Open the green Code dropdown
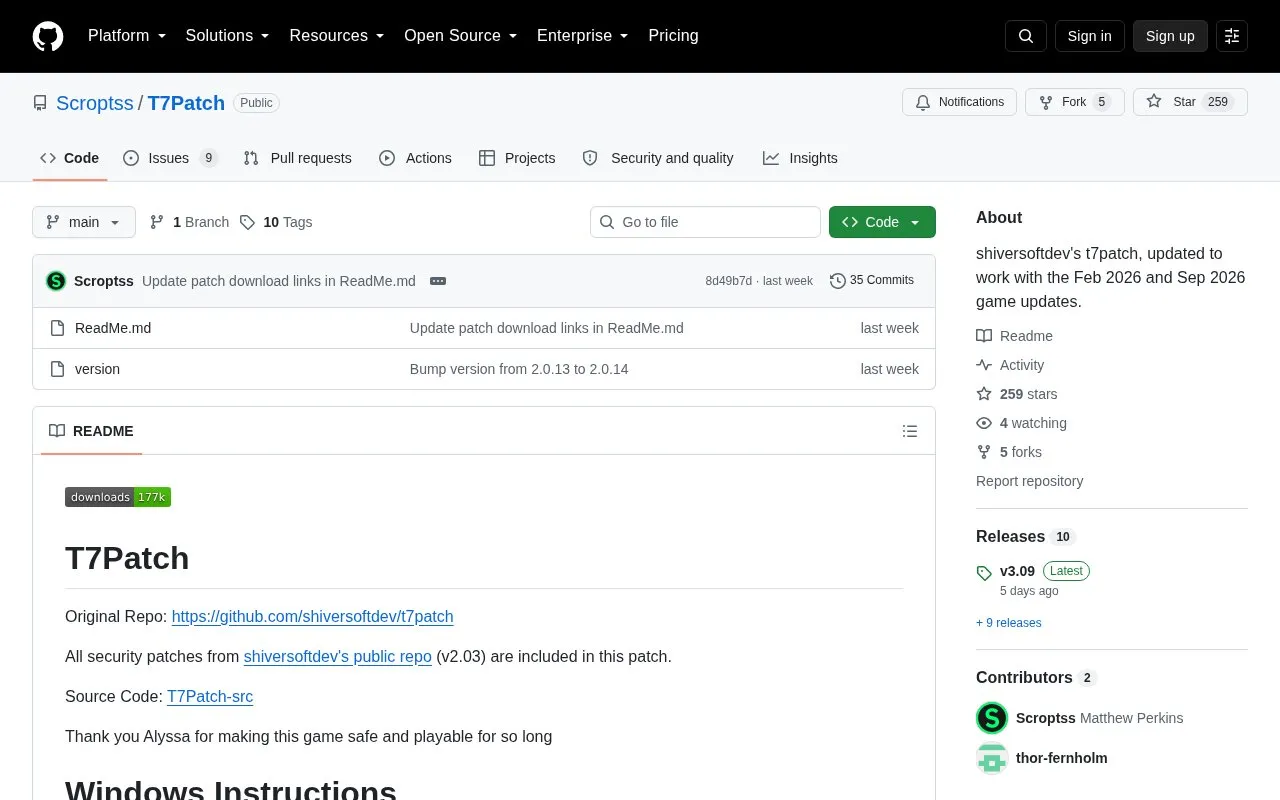This screenshot has width=1280, height=800. point(882,222)
